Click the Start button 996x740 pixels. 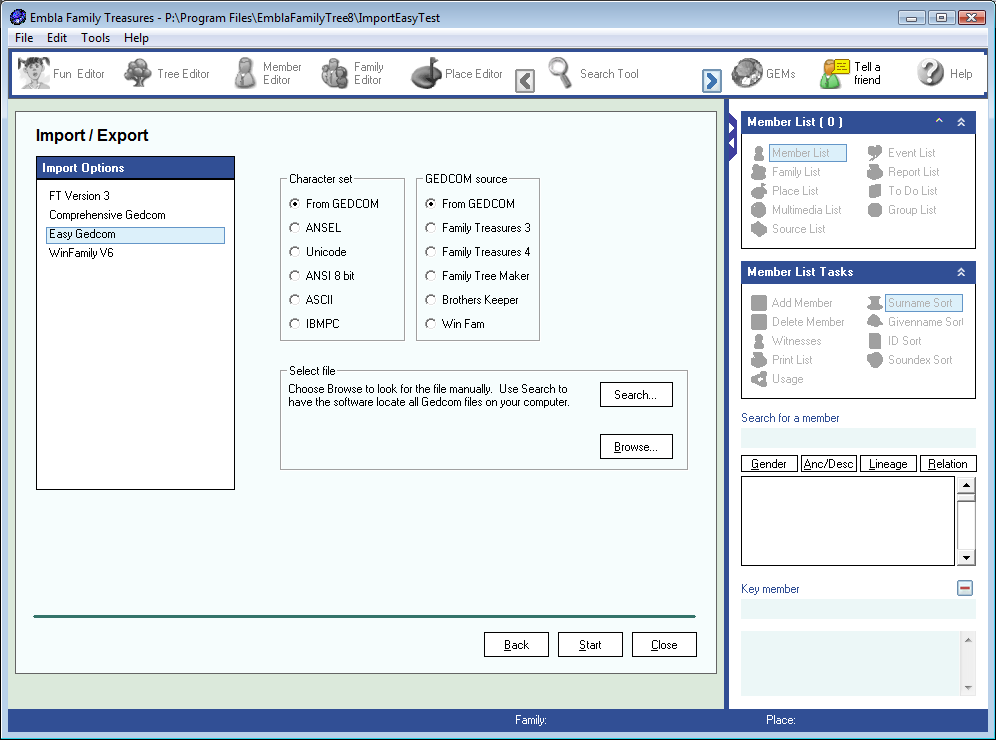pyautogui.click(x=590, y=645)
